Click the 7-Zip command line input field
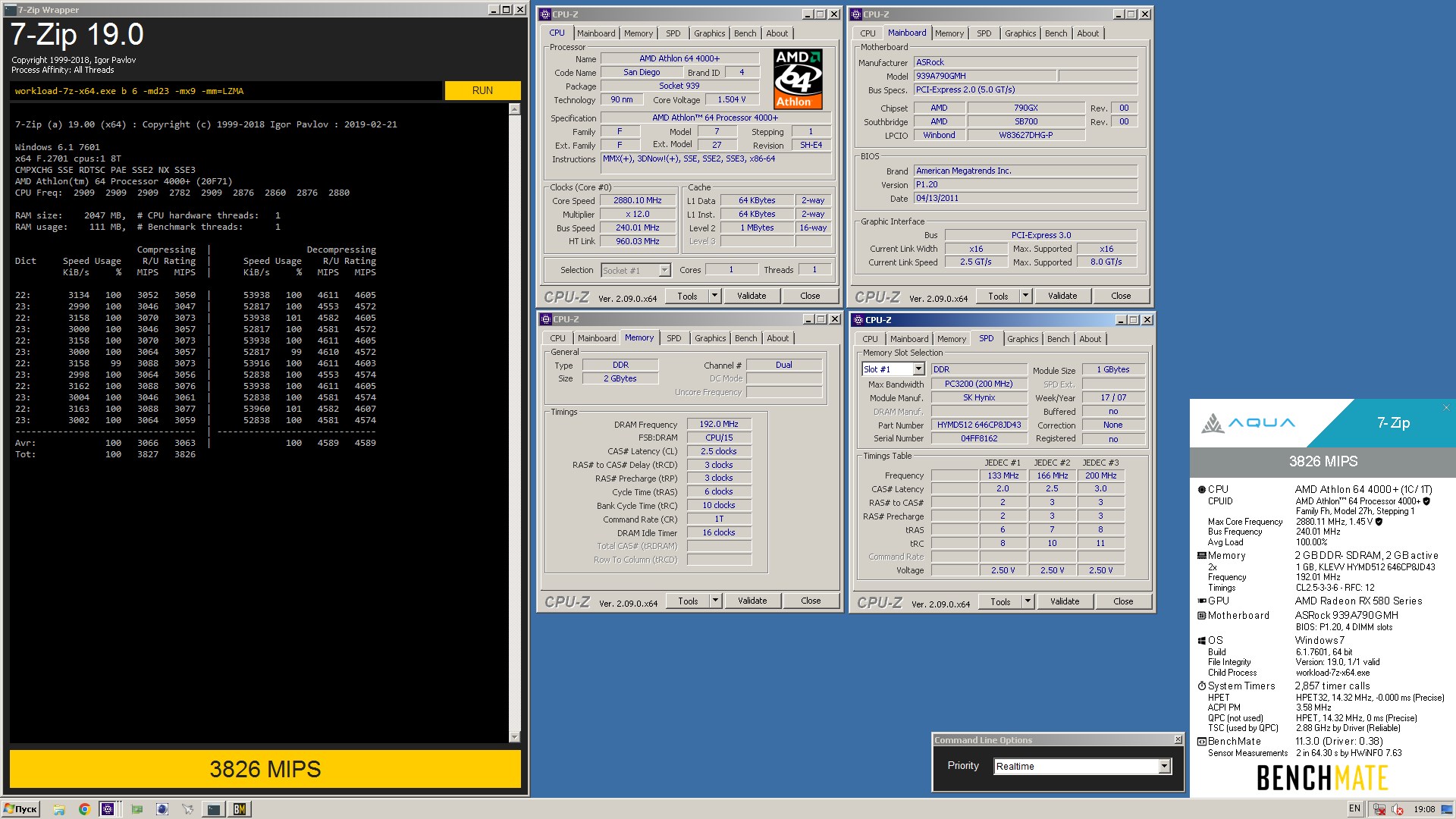Image resolution: width=1456 pixels, height=819 pixels. tap(226, 90)
